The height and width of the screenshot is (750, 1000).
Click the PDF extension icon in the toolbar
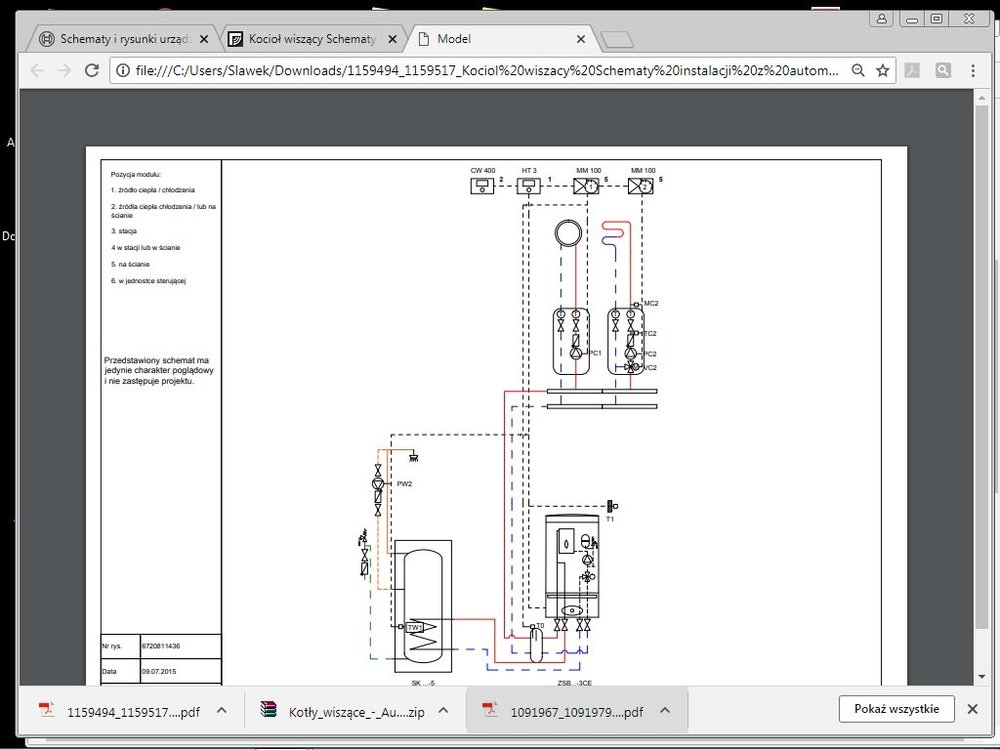(x=912, y=71)
